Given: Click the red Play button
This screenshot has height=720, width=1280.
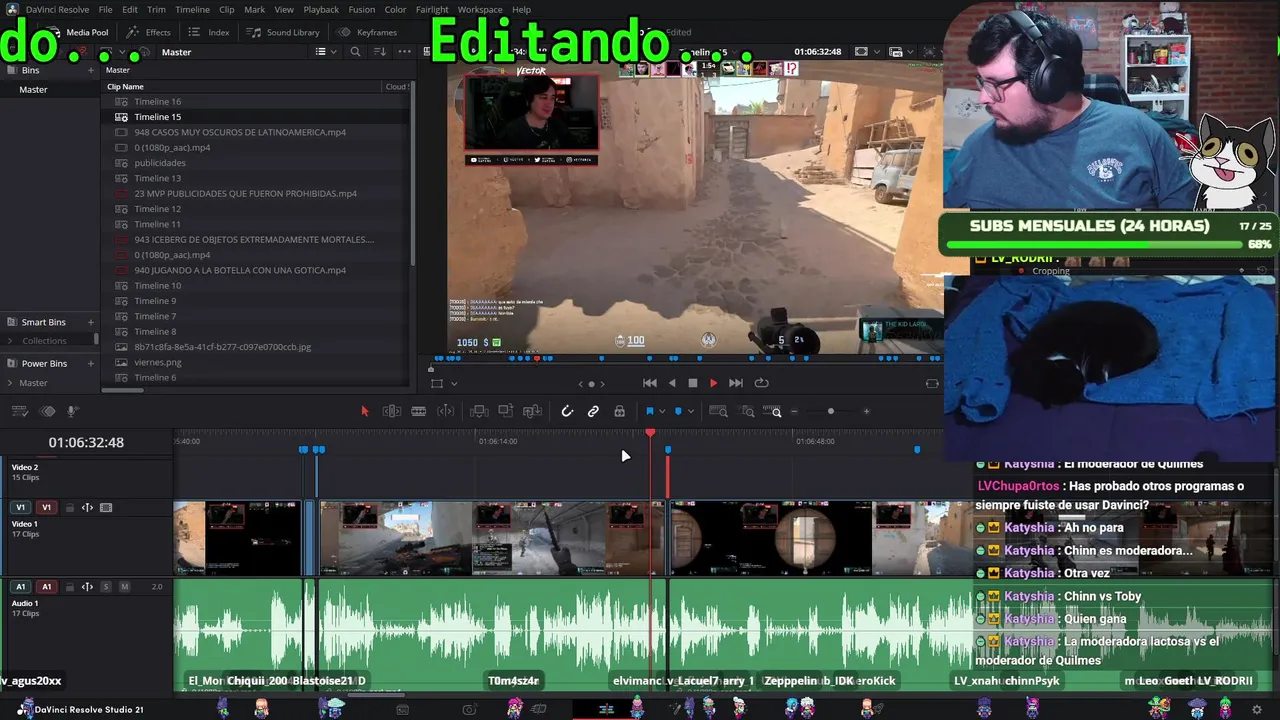Looking at the screenshot, I should 713,383.
